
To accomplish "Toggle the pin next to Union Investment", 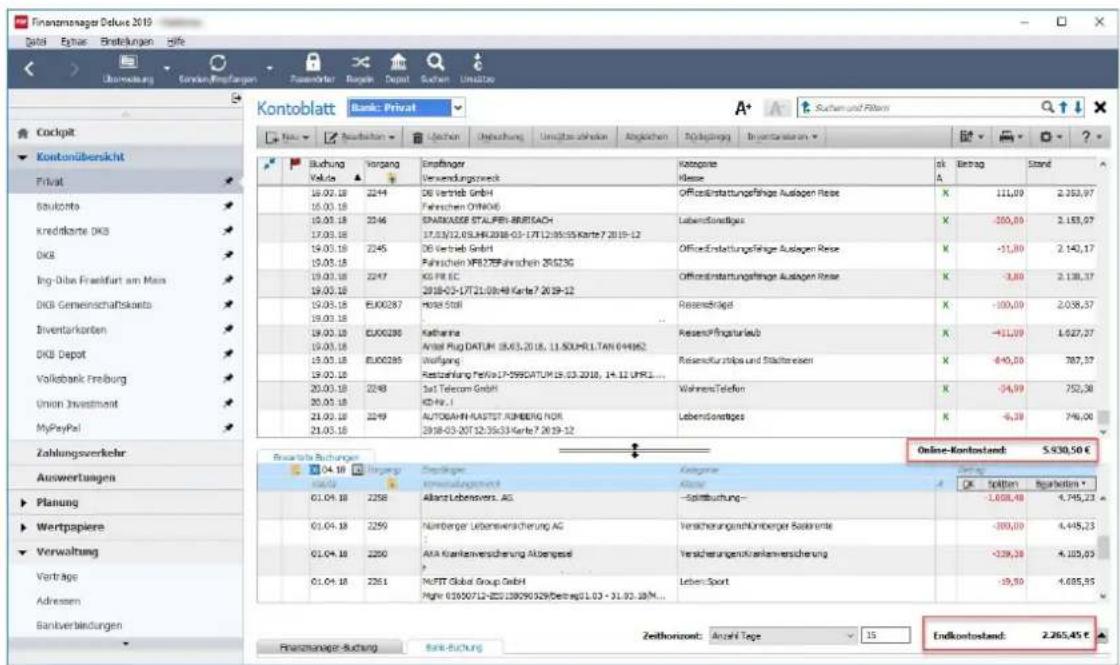I will point(228,404).
